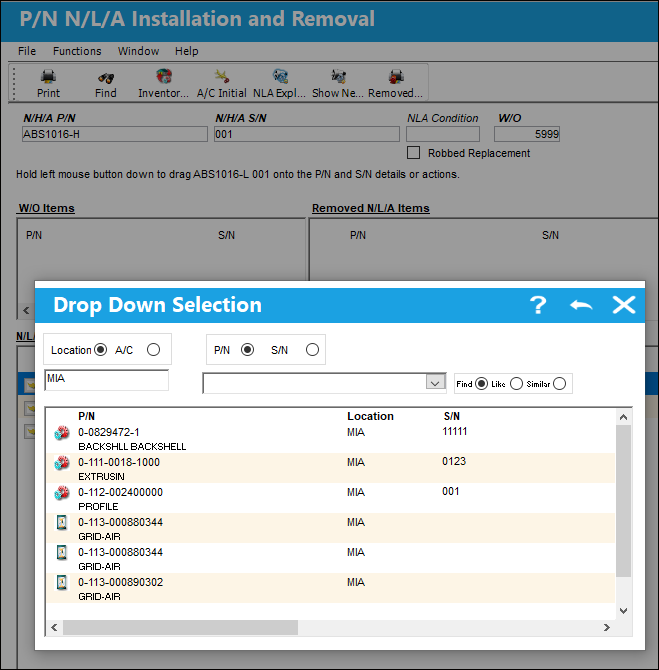The height and width of the screenshot is (670, 659).
Task: Click the Location column header
Action: click(370, 416)
